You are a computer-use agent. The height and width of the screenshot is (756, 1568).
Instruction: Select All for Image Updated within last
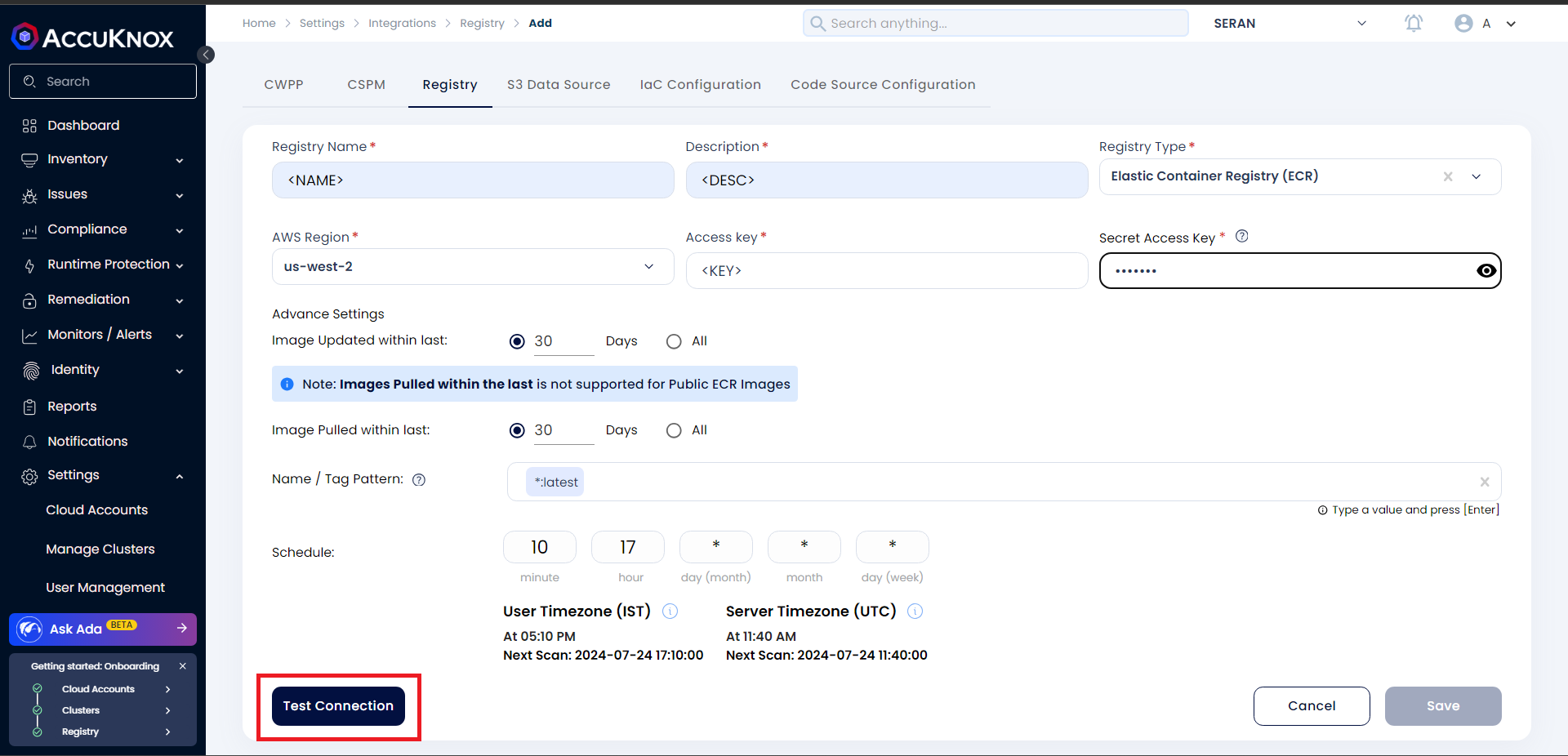674,342
